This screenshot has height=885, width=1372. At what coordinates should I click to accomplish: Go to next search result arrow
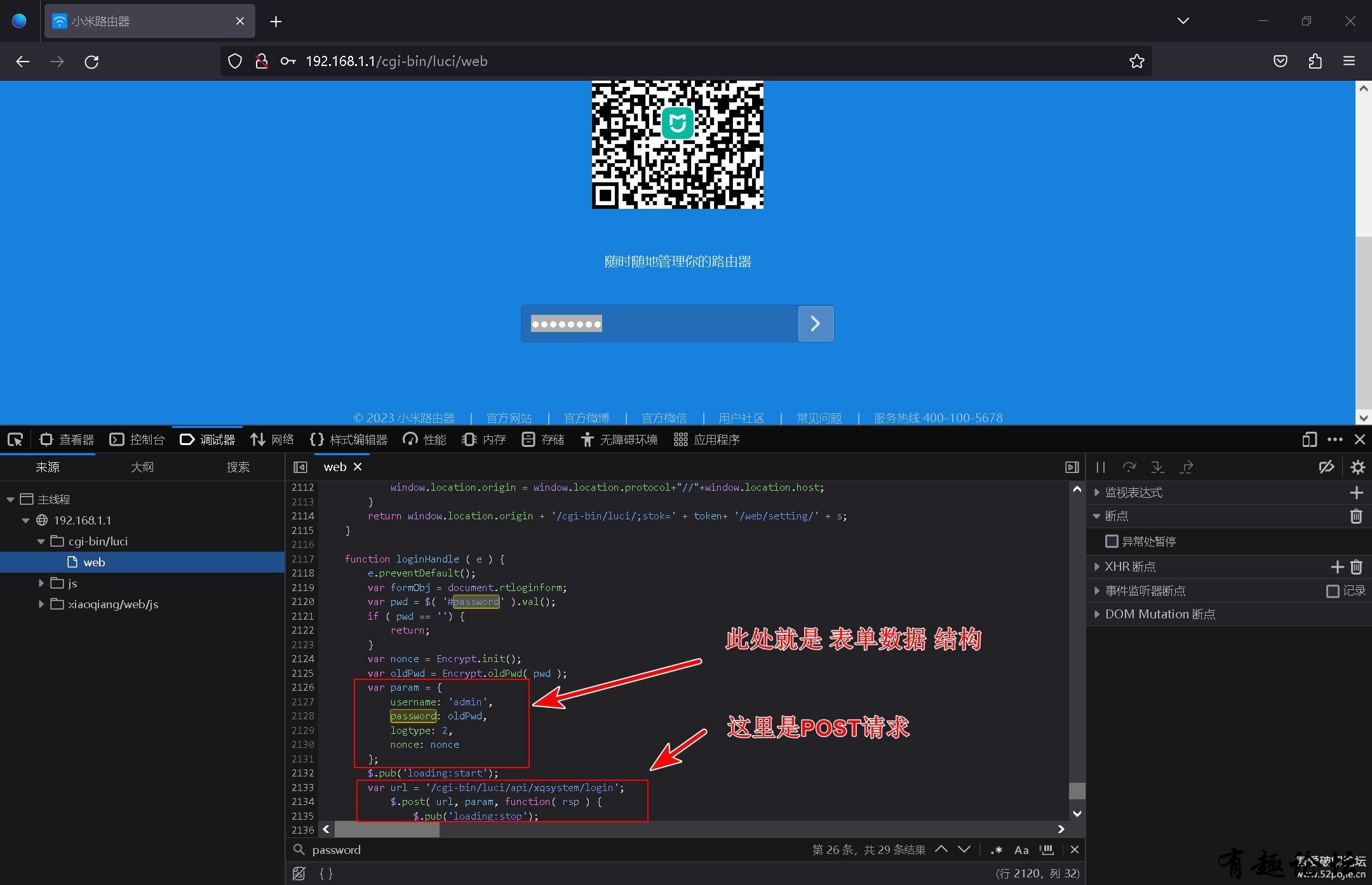pyautogui.click(x=964, y=849)
